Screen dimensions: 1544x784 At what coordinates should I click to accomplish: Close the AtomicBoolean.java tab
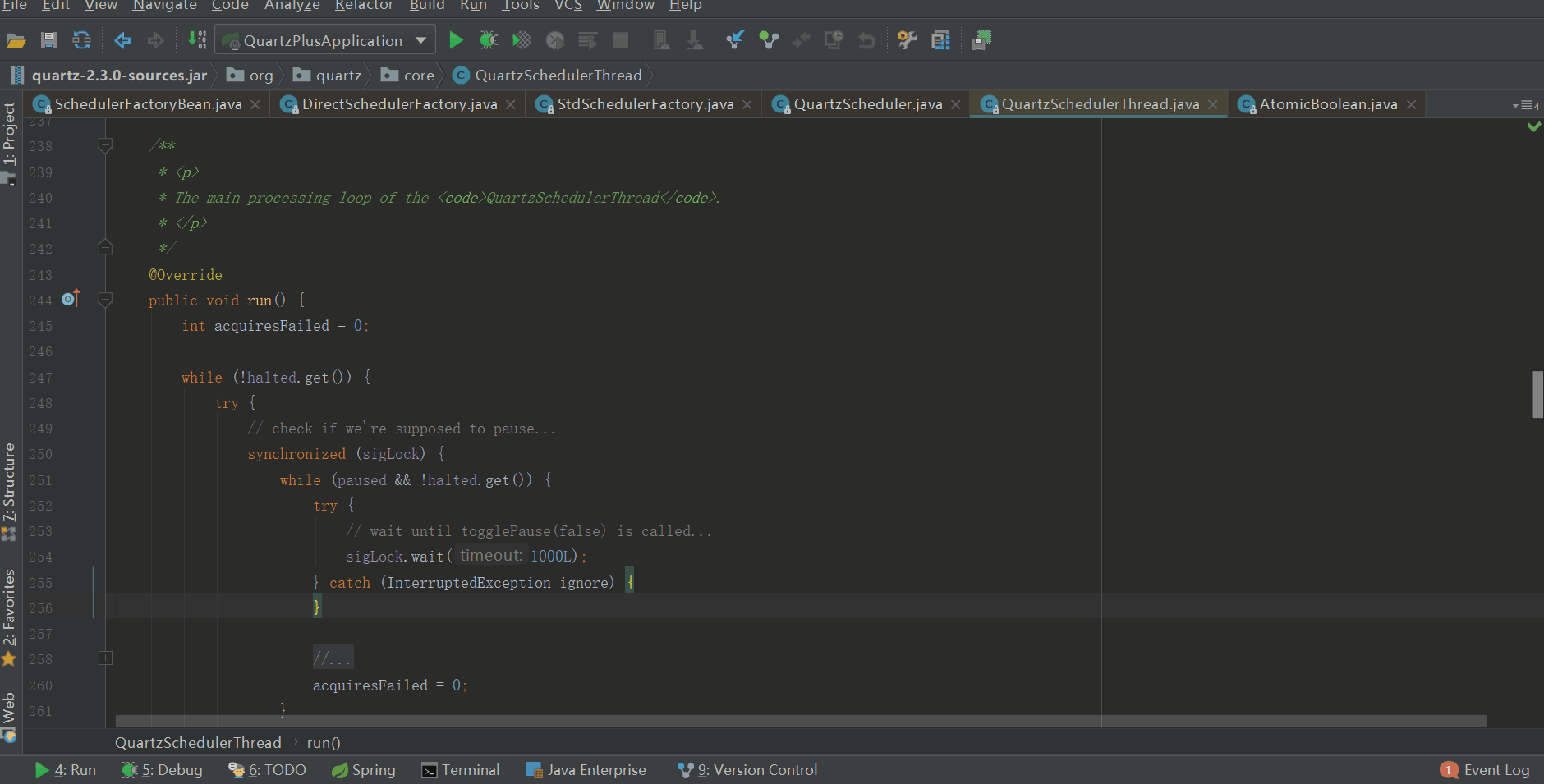[x=1412, y=104]
